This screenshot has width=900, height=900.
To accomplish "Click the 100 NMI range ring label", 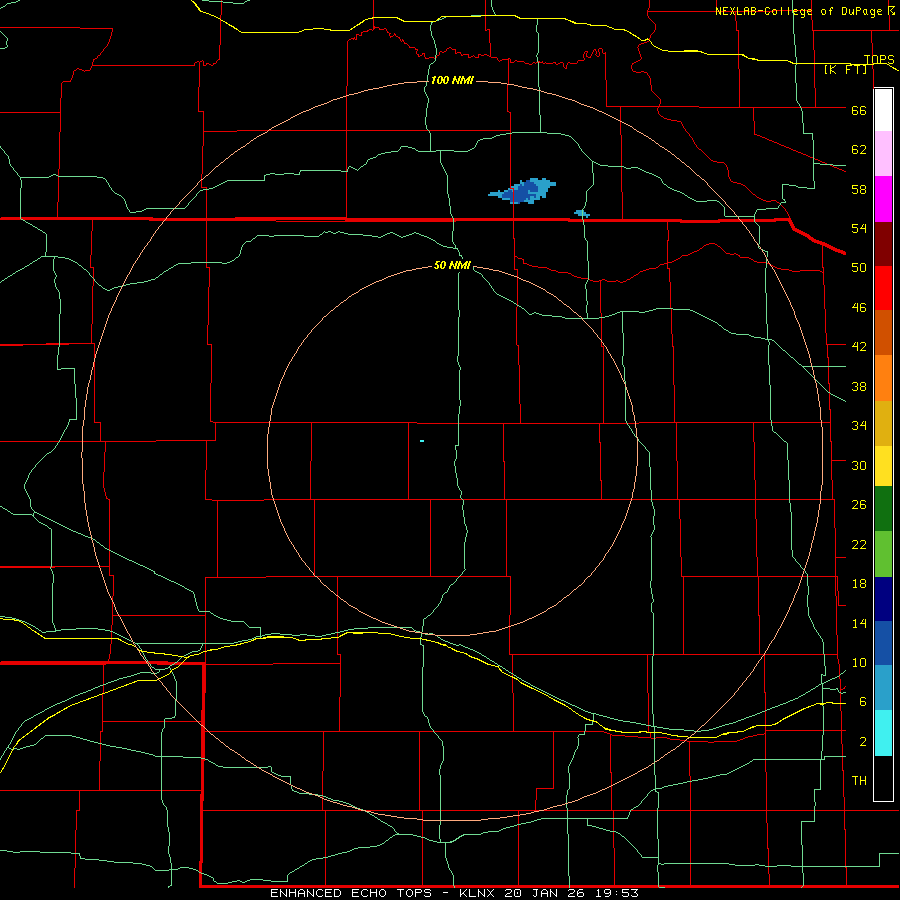I will (452, 80).
